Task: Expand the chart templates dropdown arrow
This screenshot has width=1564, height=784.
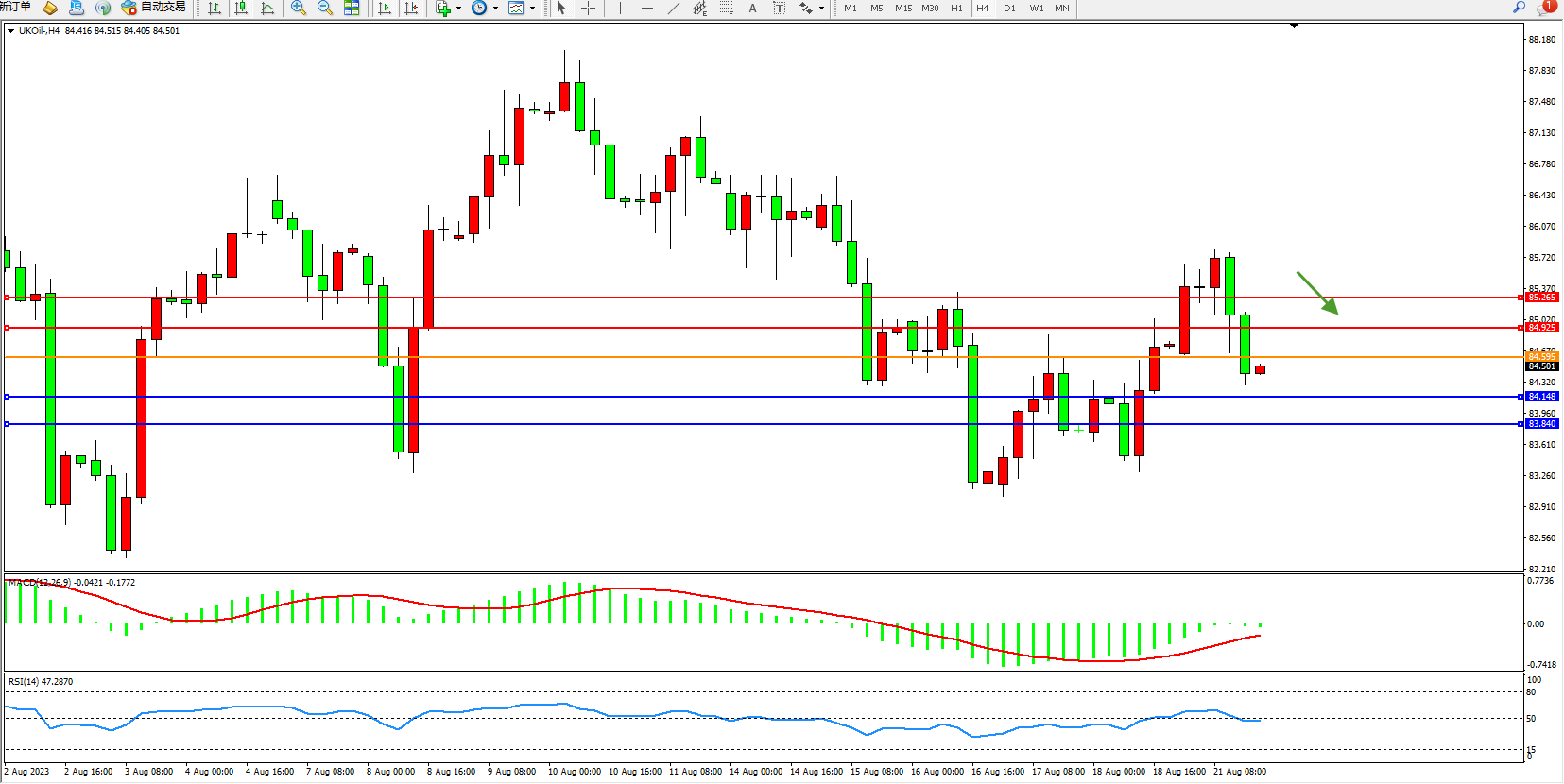Action: coord(532,9)
